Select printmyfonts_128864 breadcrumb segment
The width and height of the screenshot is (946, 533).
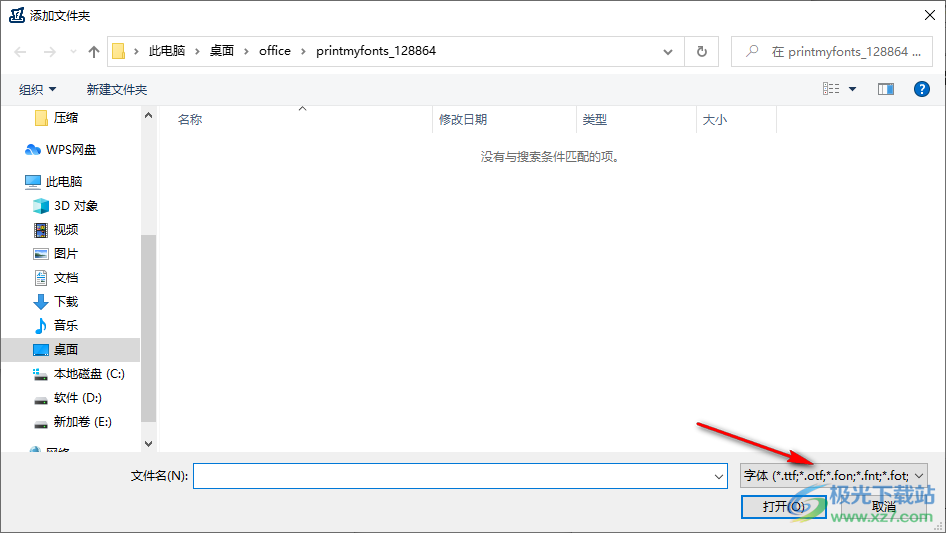tap(376, 51)
